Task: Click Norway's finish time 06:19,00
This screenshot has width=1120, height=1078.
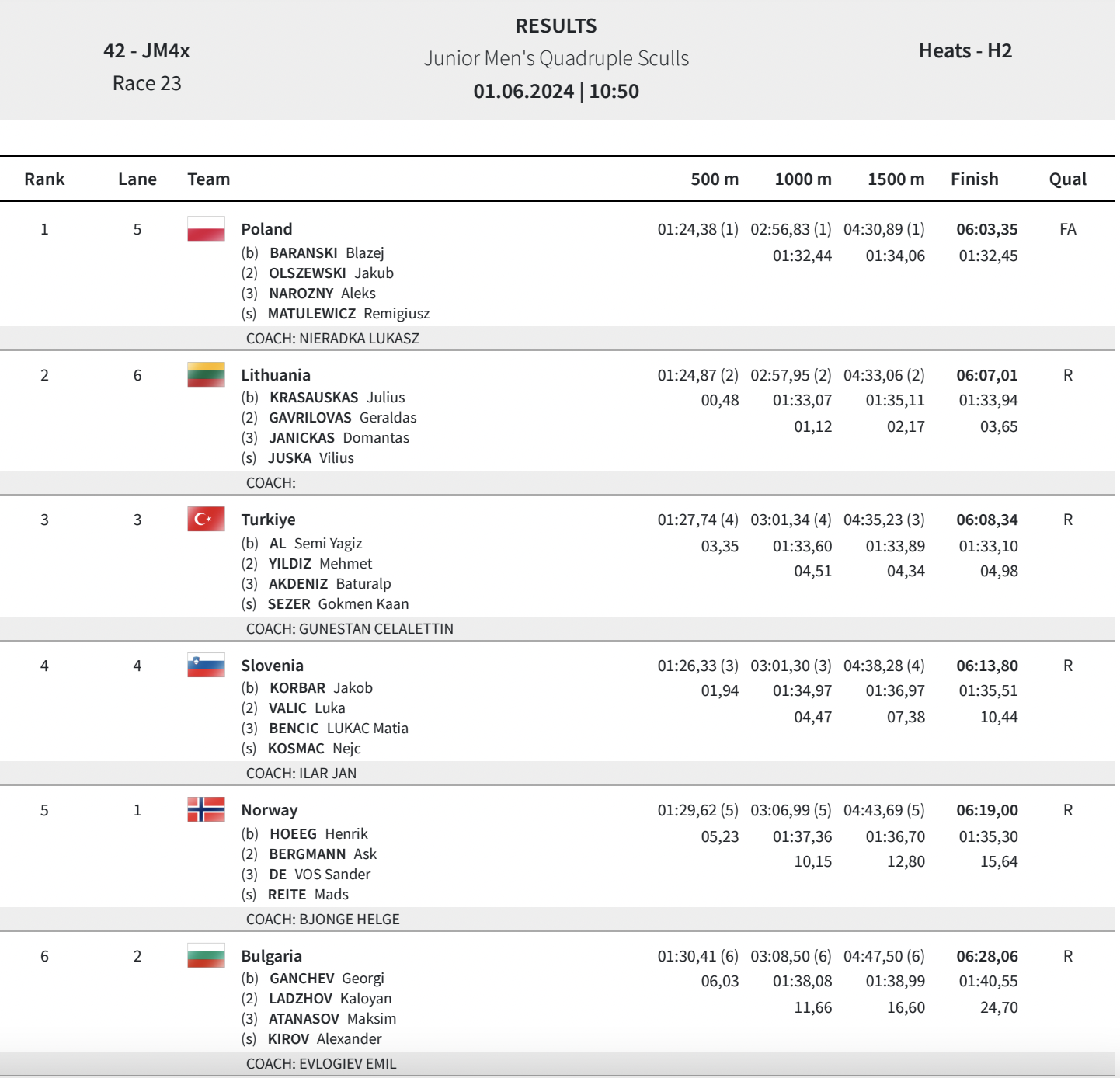Action: click(986, 810)
